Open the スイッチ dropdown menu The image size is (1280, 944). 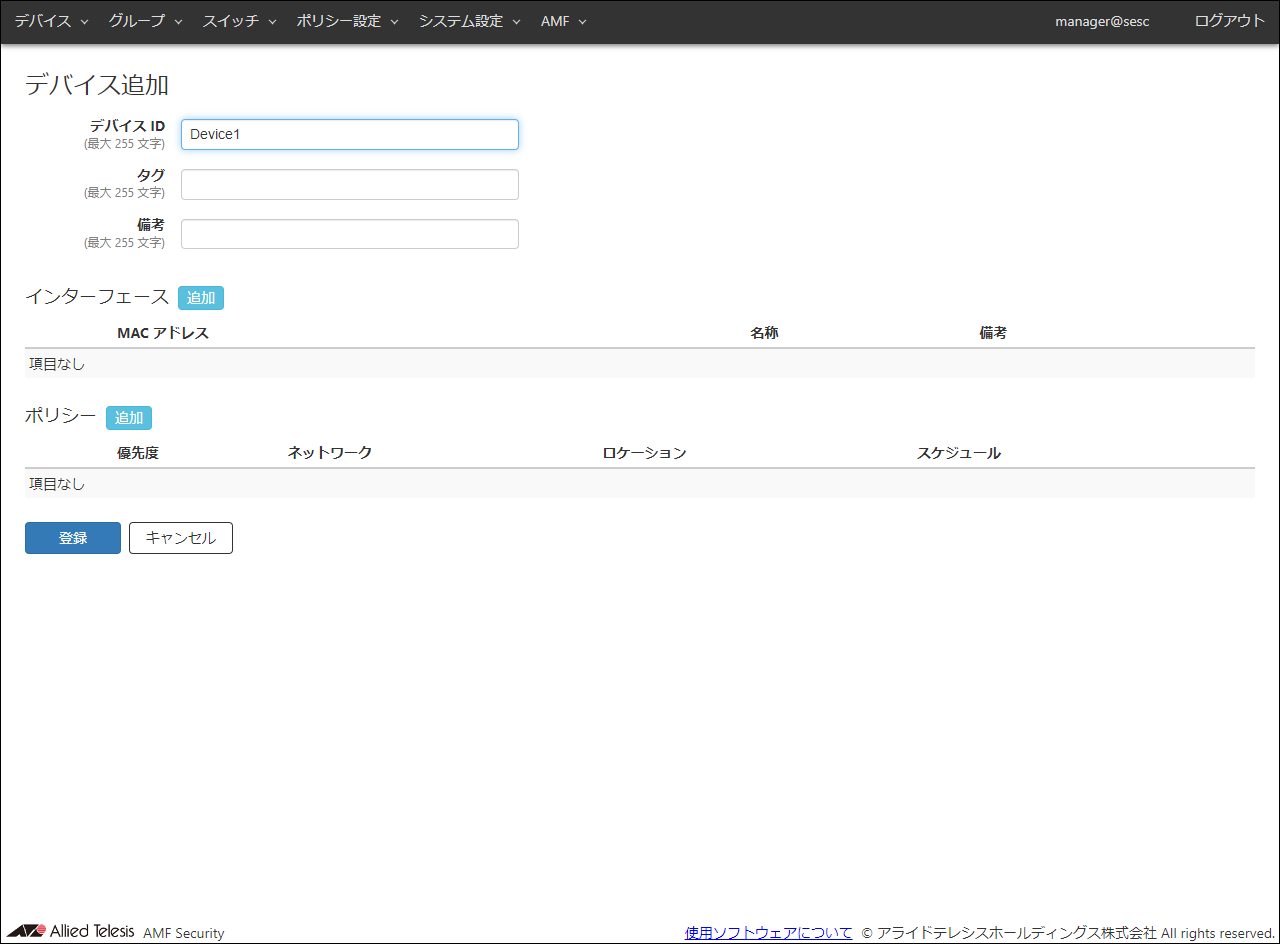239,21
